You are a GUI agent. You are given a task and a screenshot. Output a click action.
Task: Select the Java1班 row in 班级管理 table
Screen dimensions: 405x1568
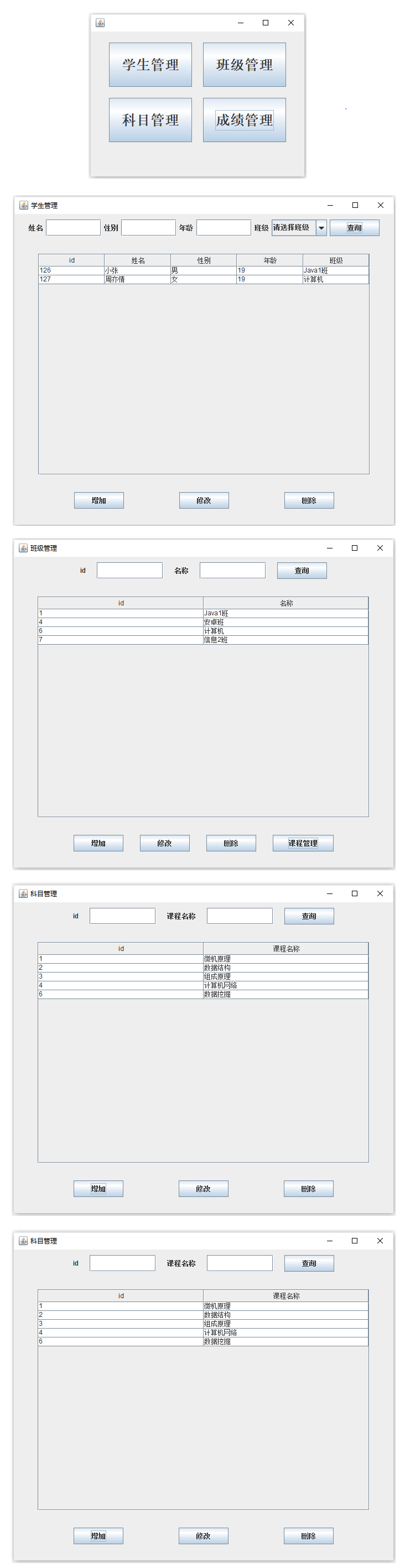click(x=204, y=613)
